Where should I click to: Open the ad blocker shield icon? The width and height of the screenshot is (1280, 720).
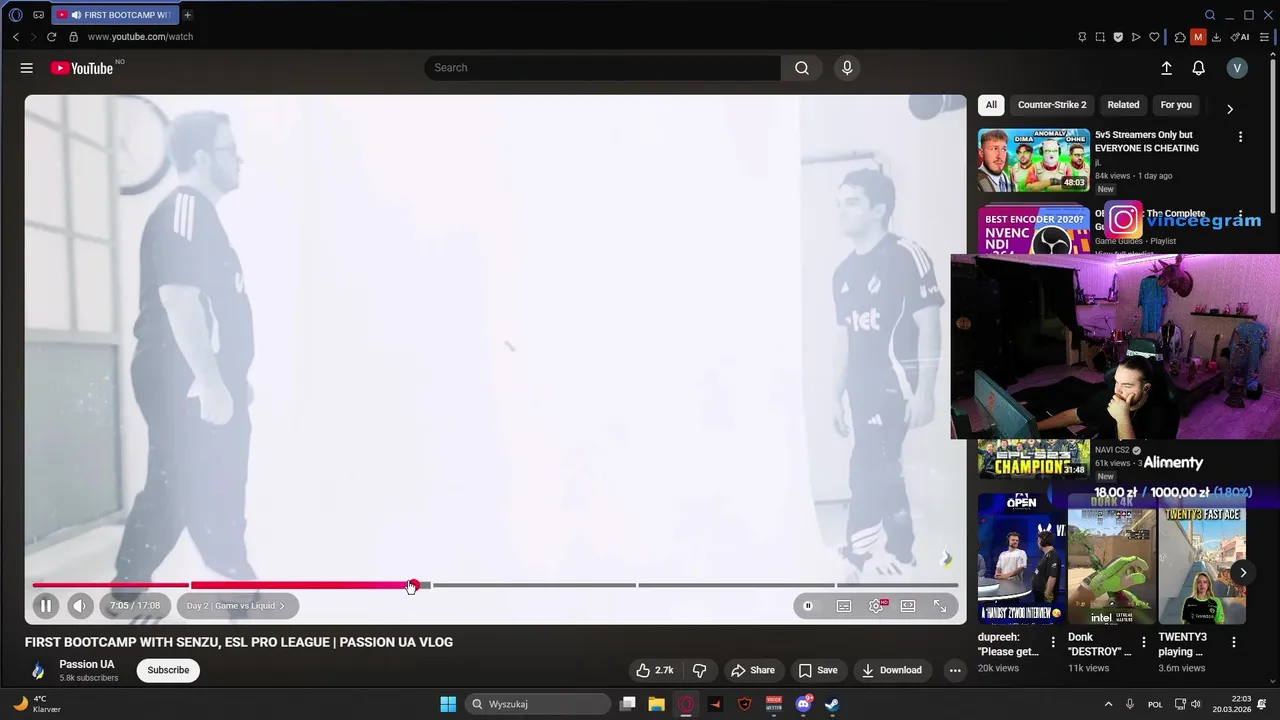pos(1118,37)
